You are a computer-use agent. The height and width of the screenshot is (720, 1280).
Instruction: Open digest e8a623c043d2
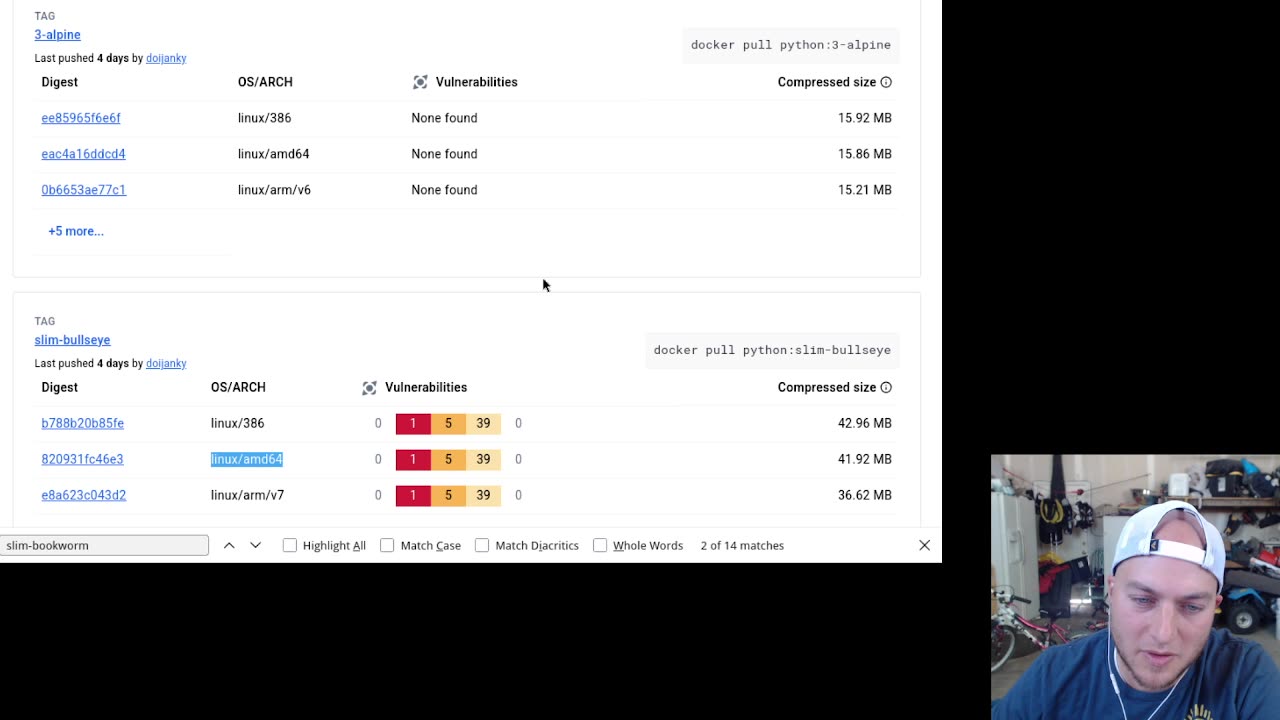coord(83,495)
